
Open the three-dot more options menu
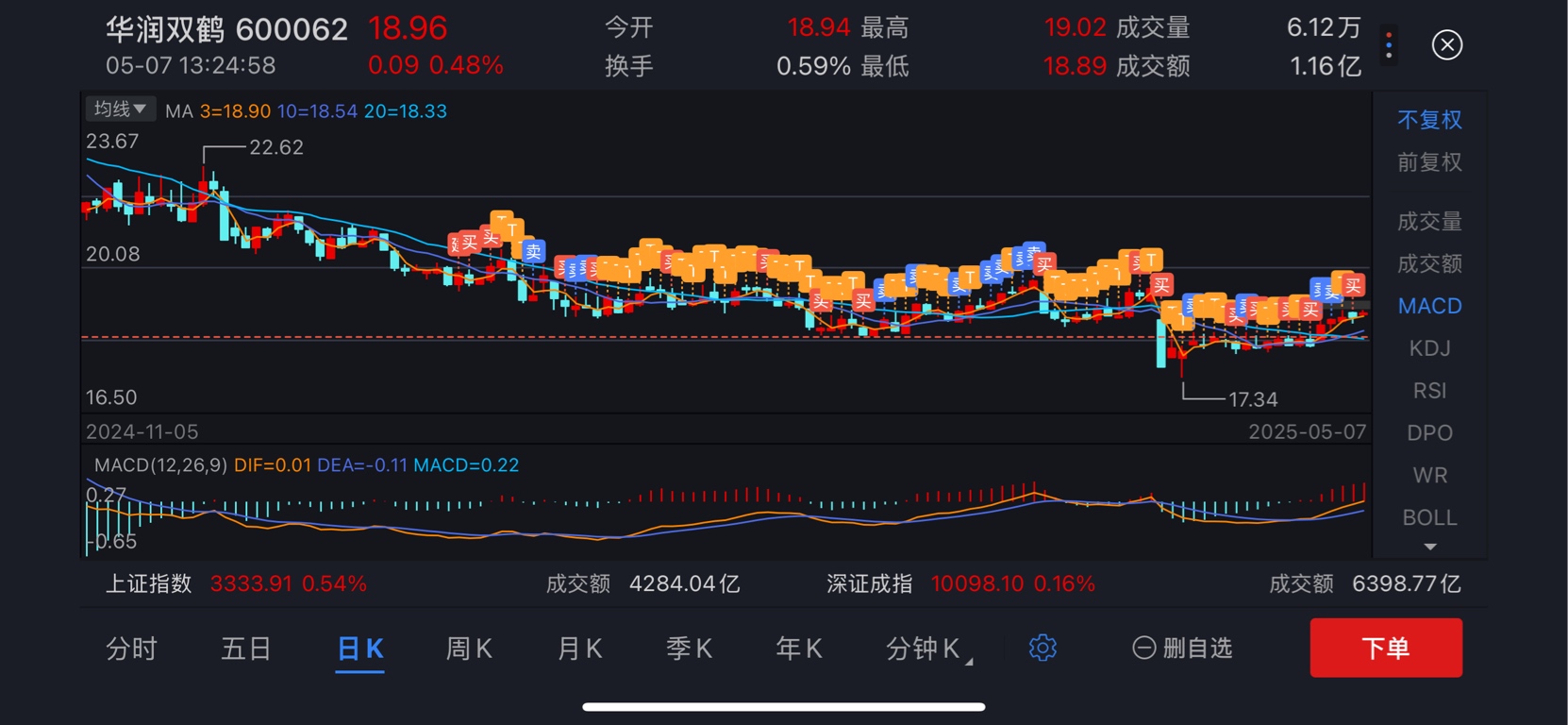tap(1389, 45)
